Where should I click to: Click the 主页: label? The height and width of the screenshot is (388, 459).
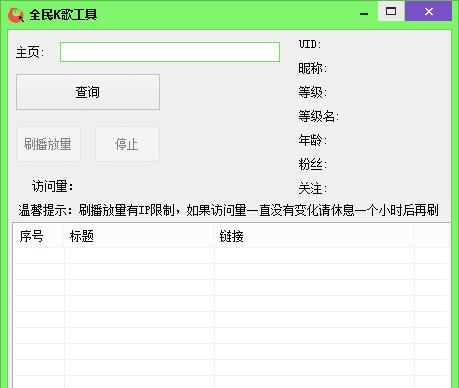click(x=30, y=52)
